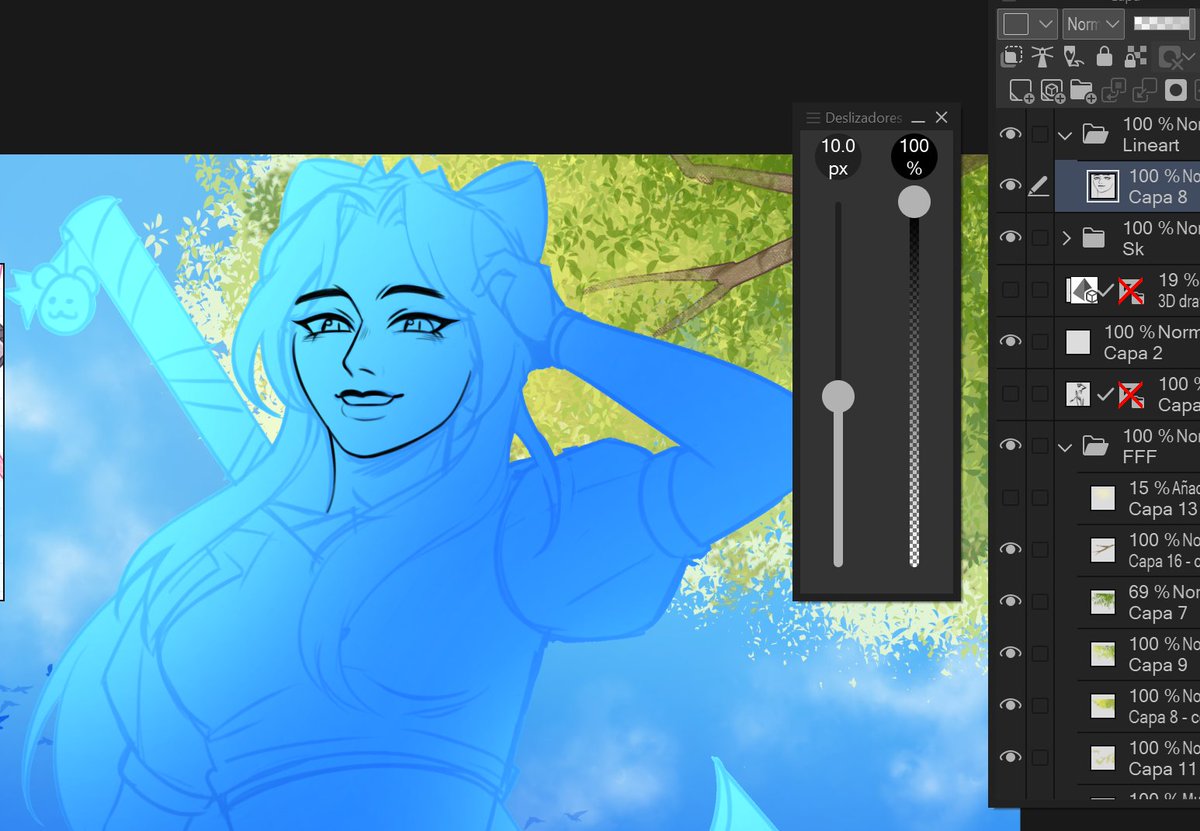This screenshot has width=1200, height=831.
Task: Click Merge with Layer Below icon
Action: click(1145, 91)
